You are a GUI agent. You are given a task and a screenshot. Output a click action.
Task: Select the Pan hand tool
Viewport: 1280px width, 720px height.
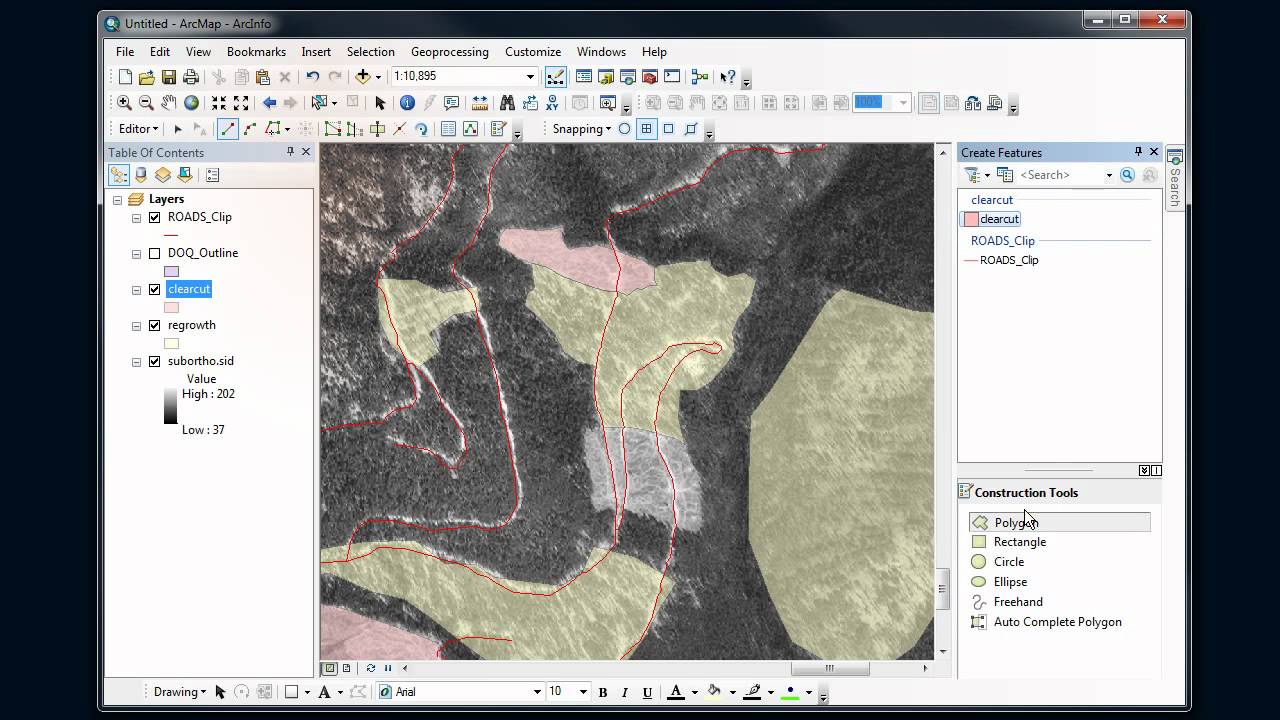click(169, 103)
